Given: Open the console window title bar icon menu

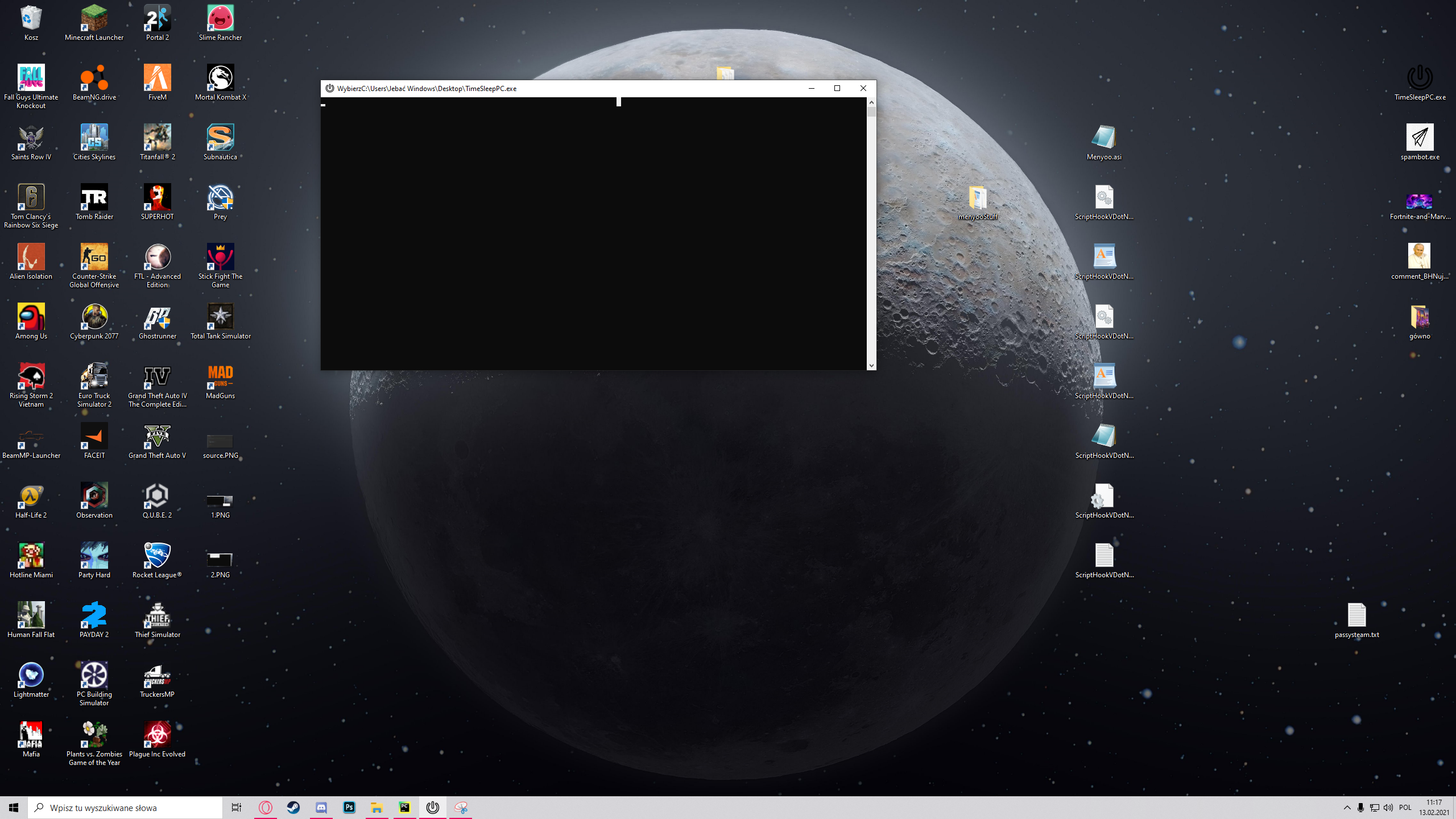Looking at the screenshot, I should pyautogui.click(x=330, y=88).
